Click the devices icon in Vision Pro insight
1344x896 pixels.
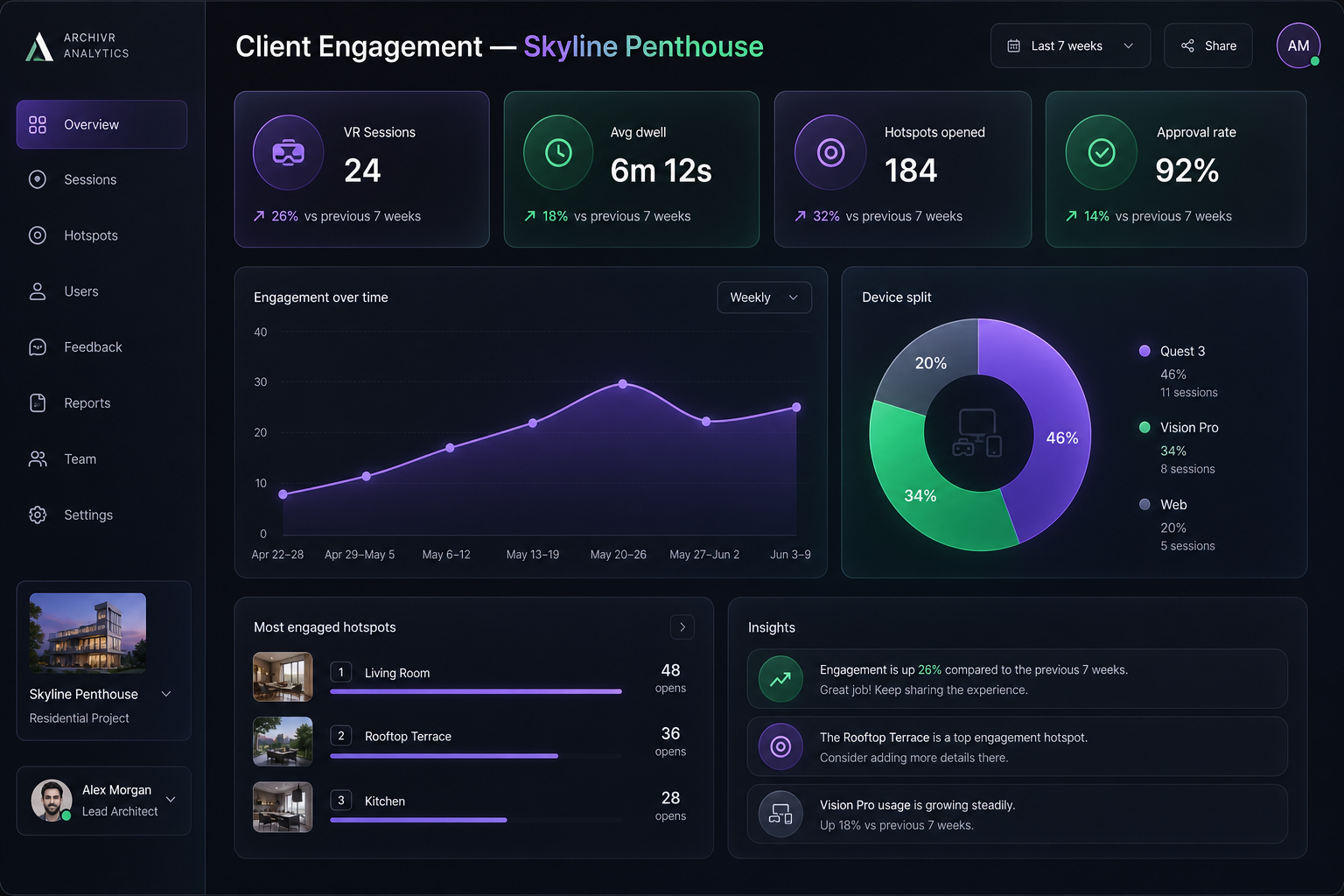click(x=780, y=815)
